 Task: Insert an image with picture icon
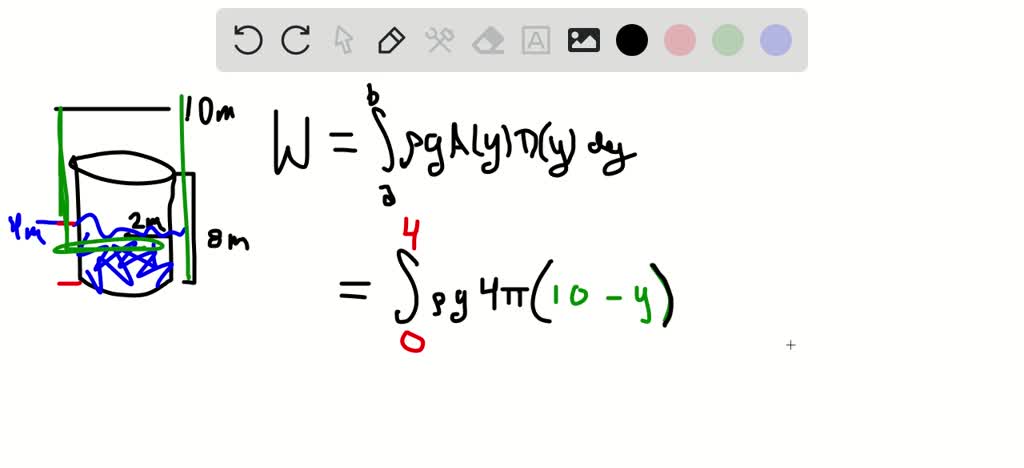[x=584, y=40]
